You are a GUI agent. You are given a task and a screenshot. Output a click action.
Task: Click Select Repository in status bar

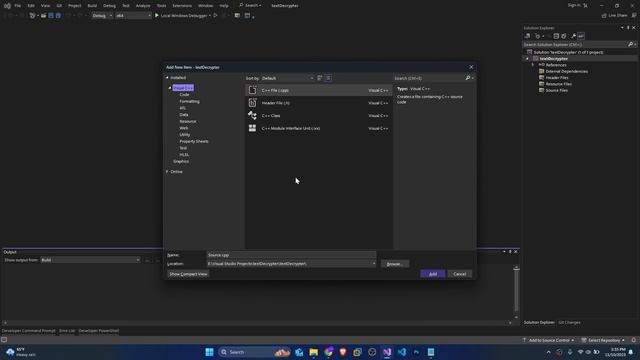(x=603, y=340)
